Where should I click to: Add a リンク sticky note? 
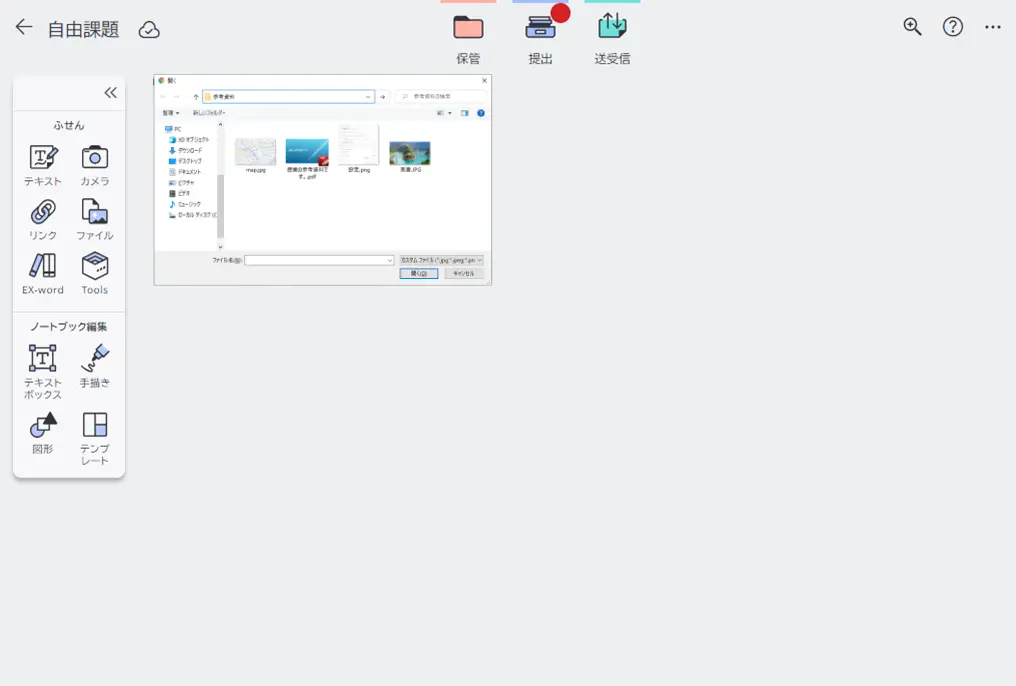[43, 219]
